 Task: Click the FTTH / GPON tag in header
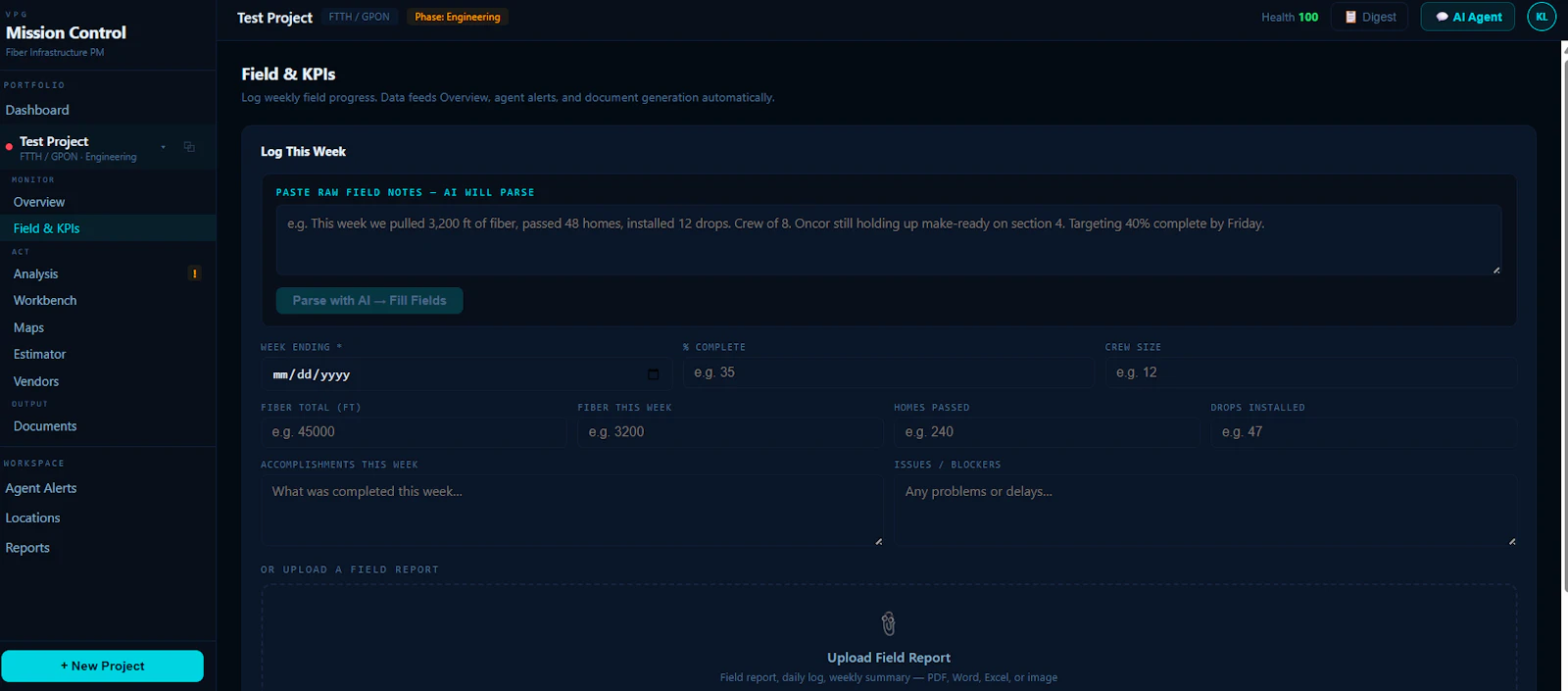point(360,17)
